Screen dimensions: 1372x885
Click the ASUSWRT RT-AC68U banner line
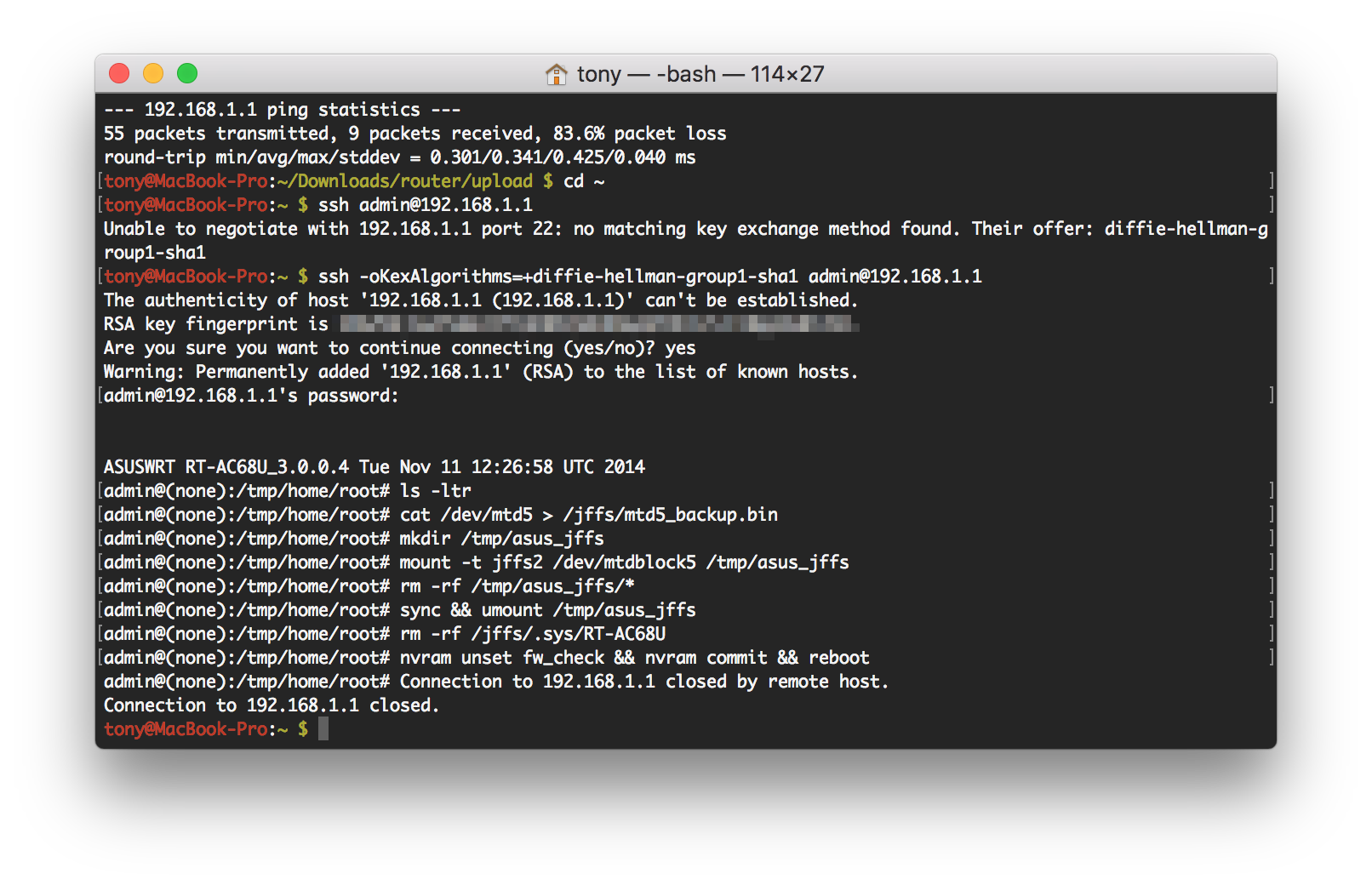(x=374, y=467)
